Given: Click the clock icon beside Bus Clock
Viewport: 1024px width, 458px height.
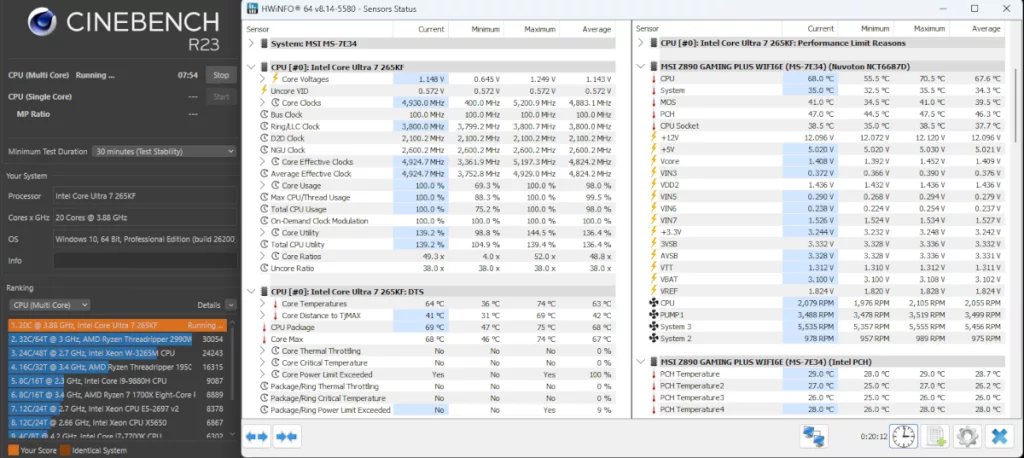Looking at the screenshot, I should (x=264, y=114).
